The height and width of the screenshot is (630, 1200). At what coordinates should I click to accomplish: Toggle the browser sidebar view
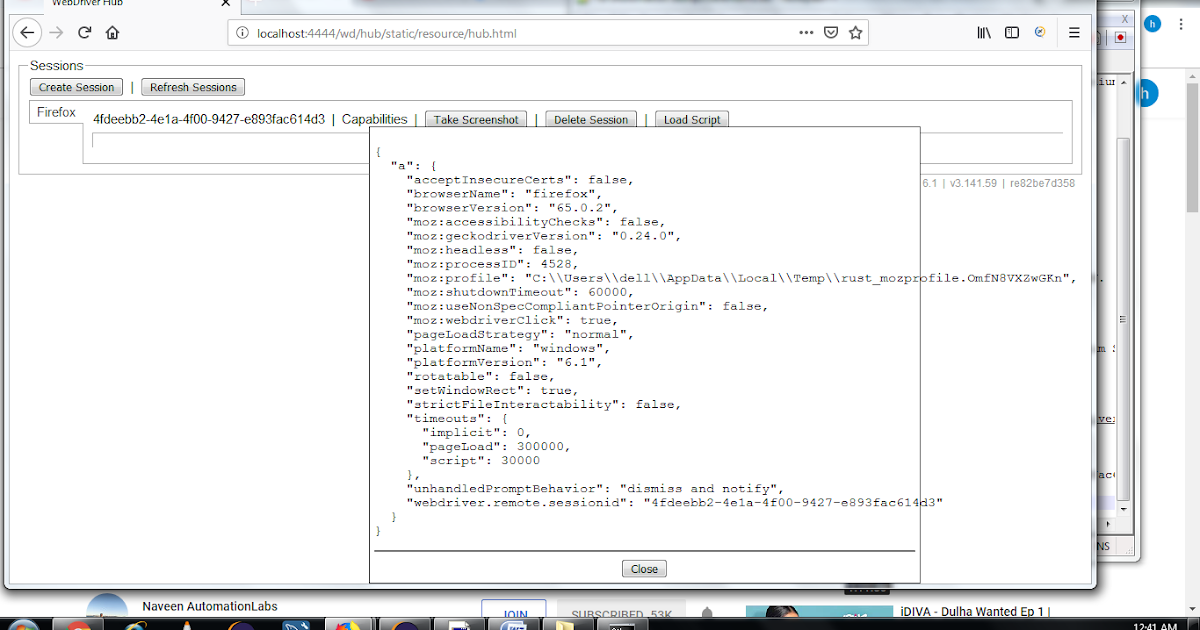coord(1011,32)
